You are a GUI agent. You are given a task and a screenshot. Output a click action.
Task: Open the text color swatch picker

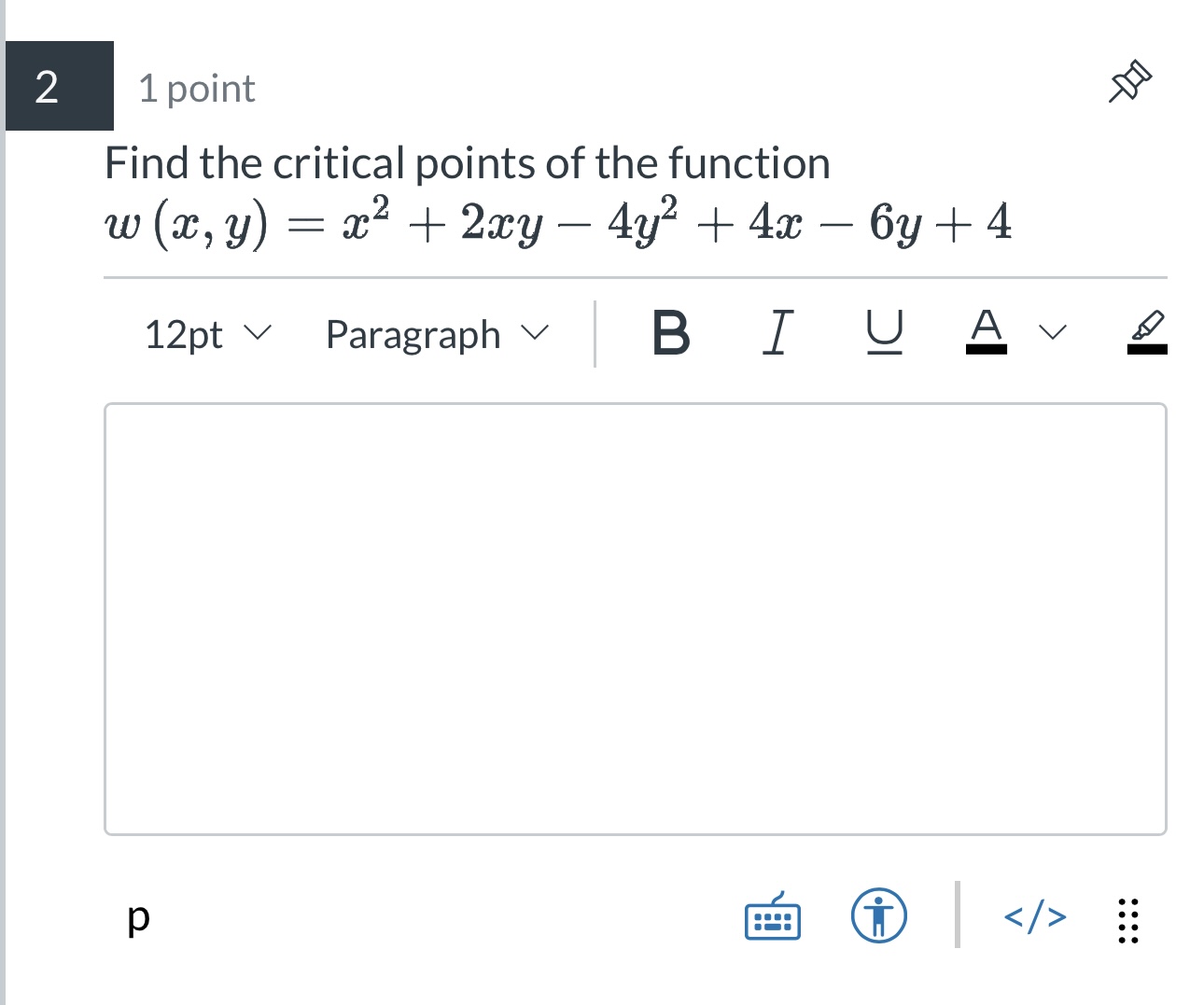point(987,334)
